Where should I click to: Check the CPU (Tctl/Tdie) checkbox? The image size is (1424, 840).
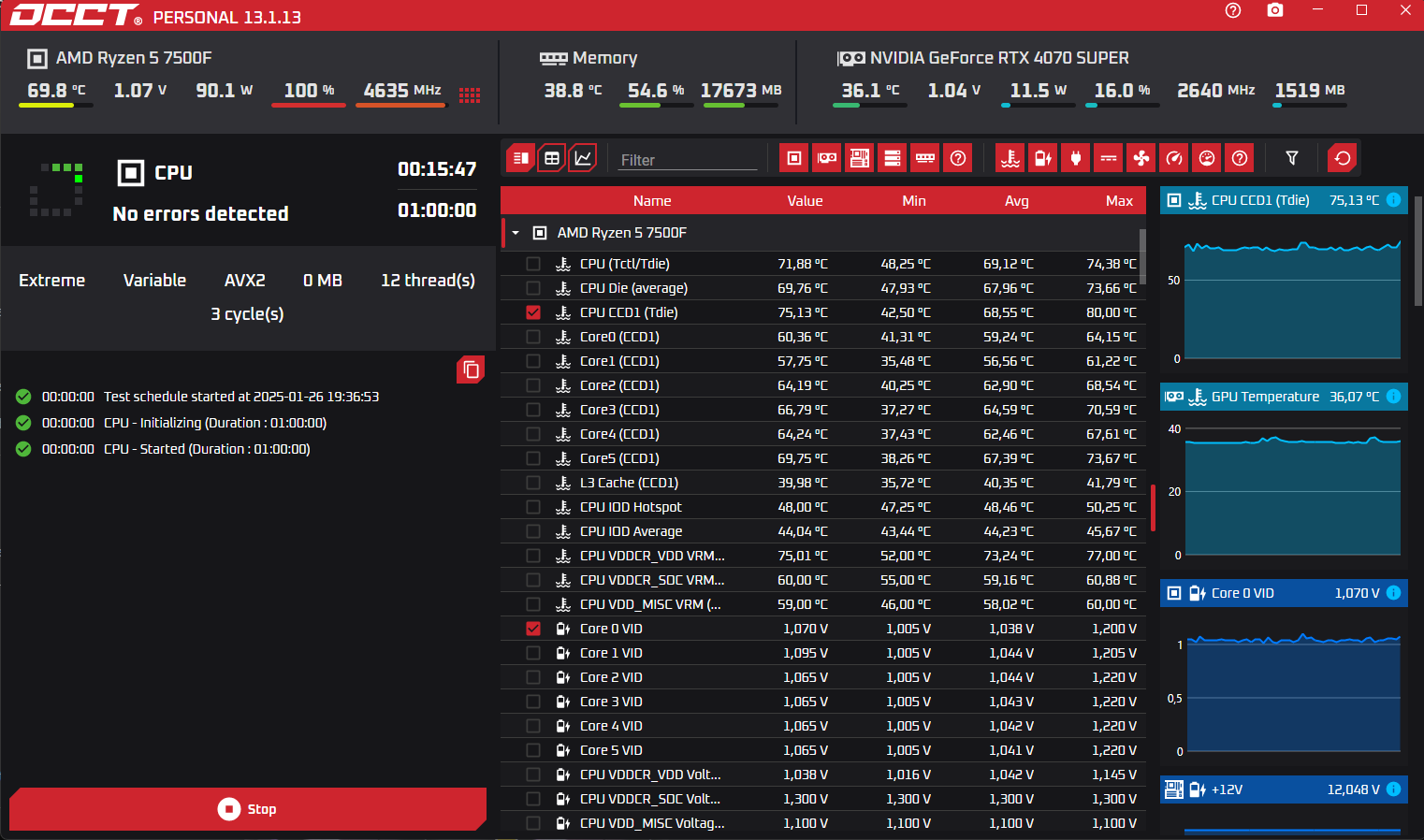tap(533, 264)
